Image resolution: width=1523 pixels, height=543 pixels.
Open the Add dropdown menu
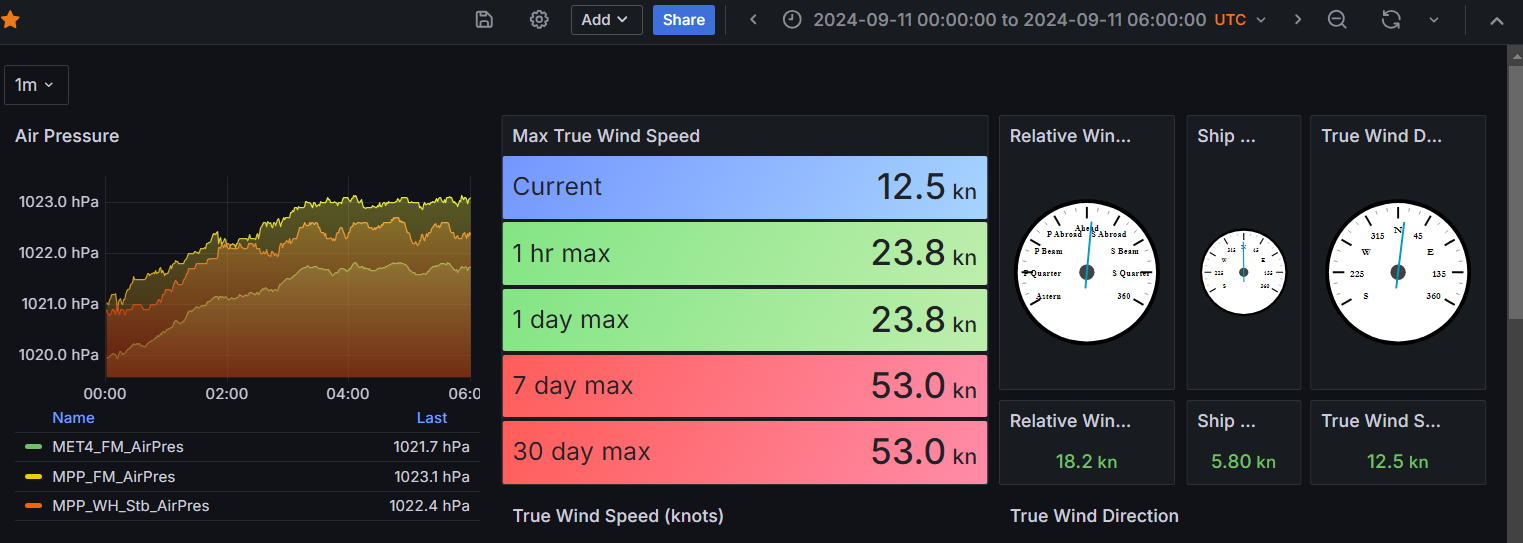tap(606, 19)
